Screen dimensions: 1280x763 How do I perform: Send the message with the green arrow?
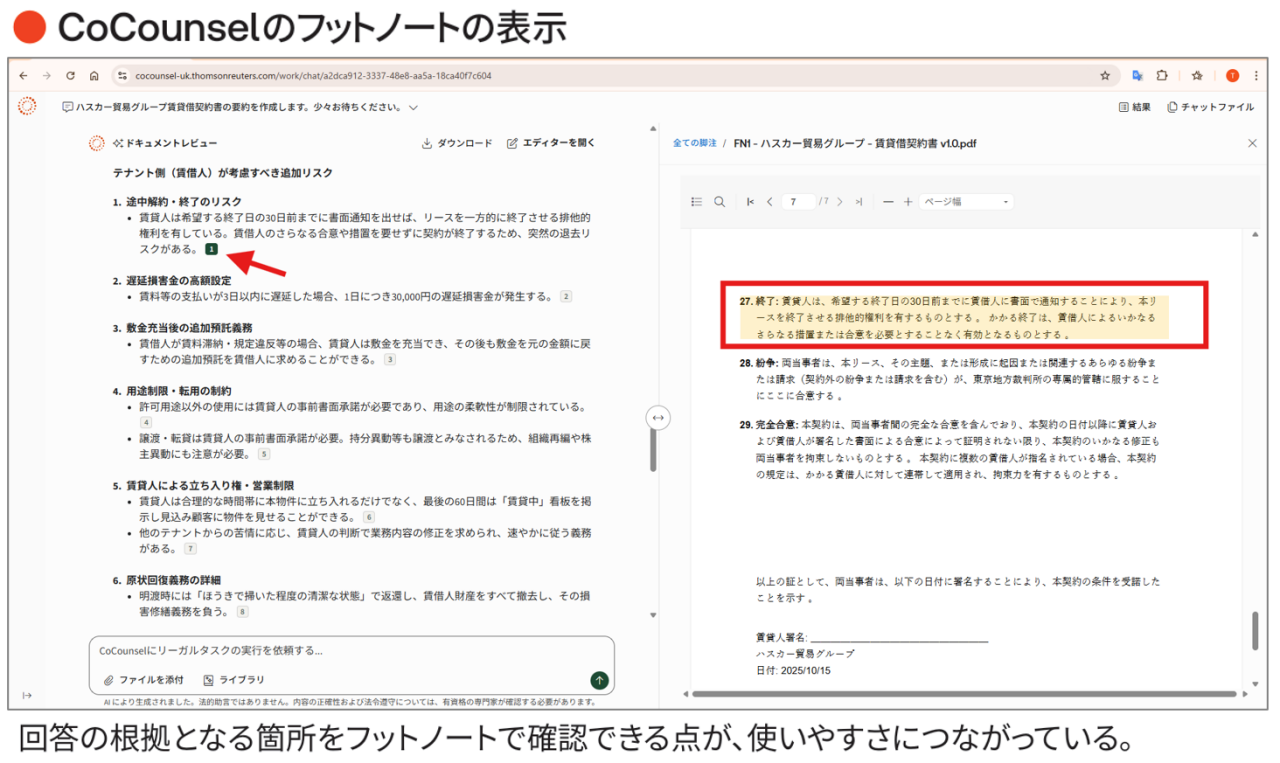(599, 680)
